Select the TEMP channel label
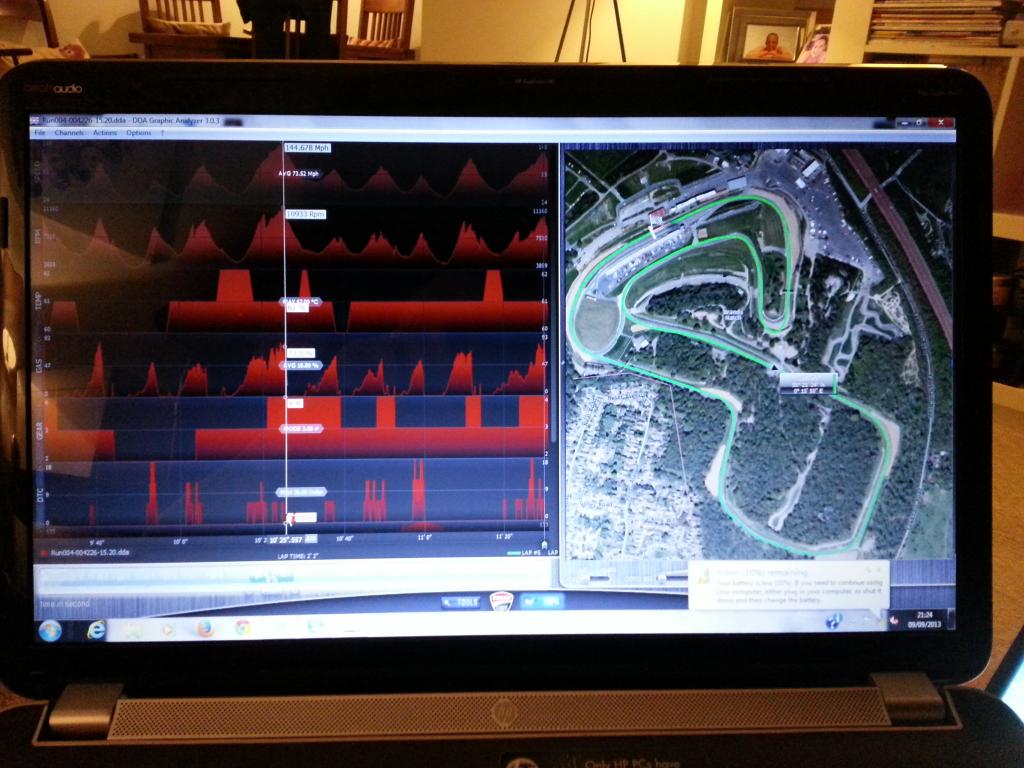 [38, 302]
